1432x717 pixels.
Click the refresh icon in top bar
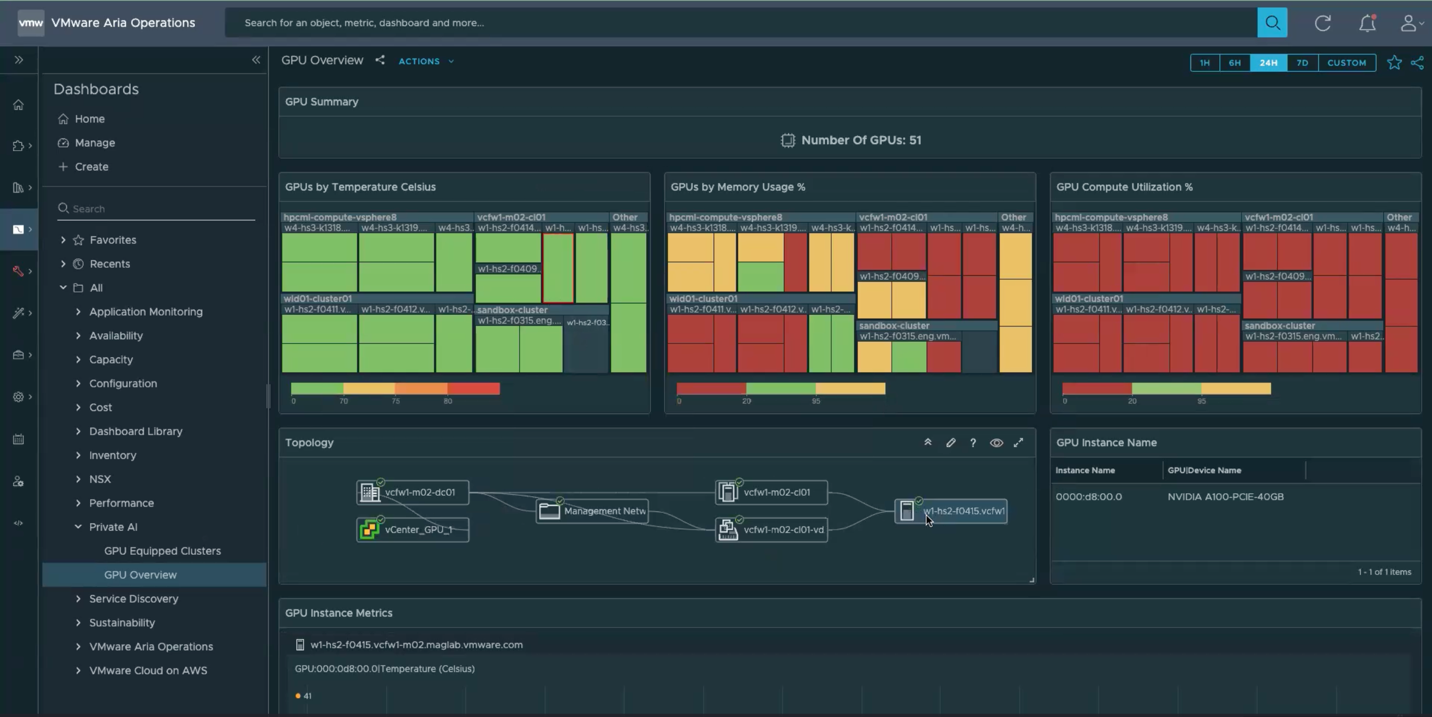pos(1322,23)
